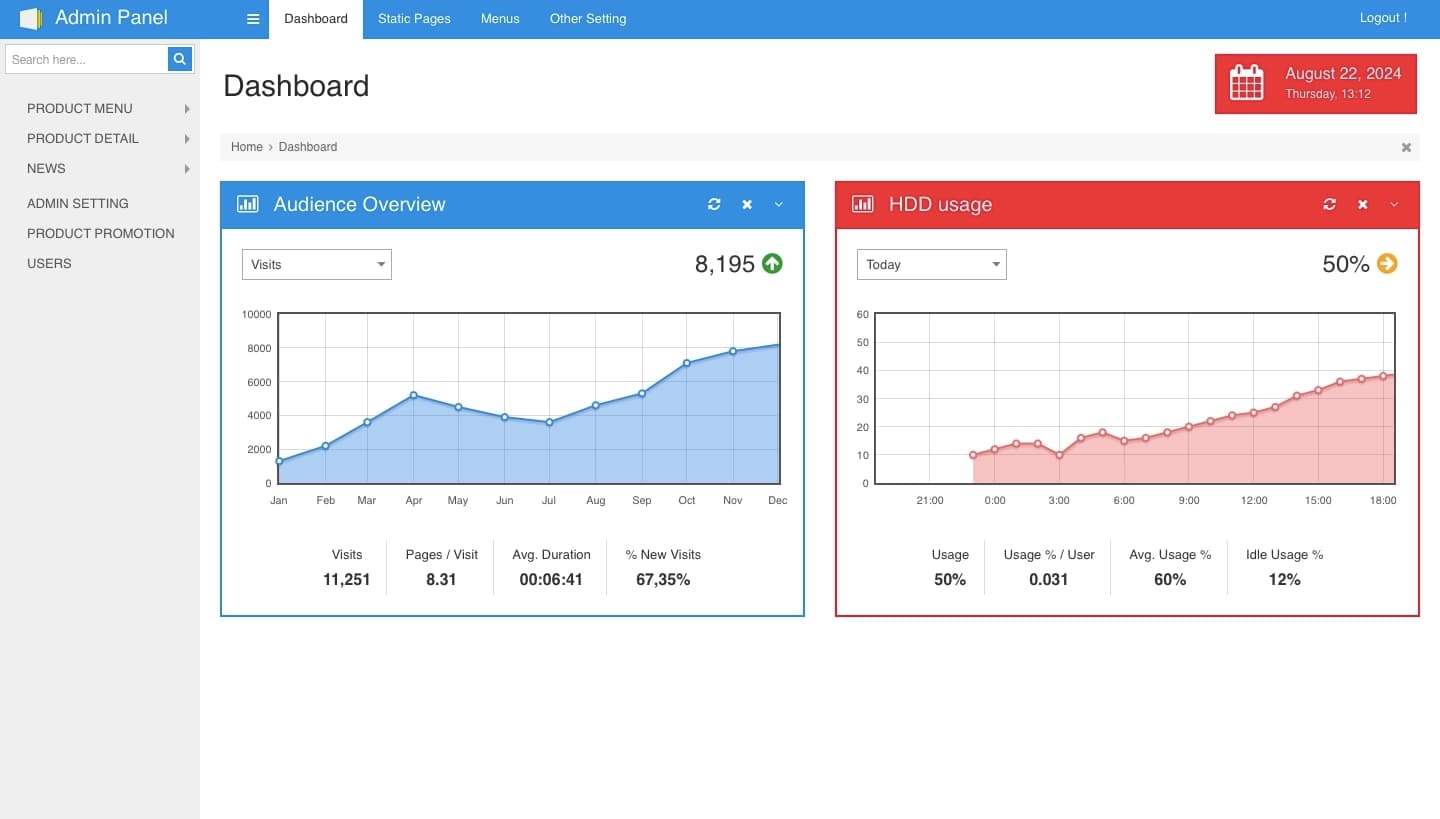Switch to the Static Pages tab

(414, 19)
